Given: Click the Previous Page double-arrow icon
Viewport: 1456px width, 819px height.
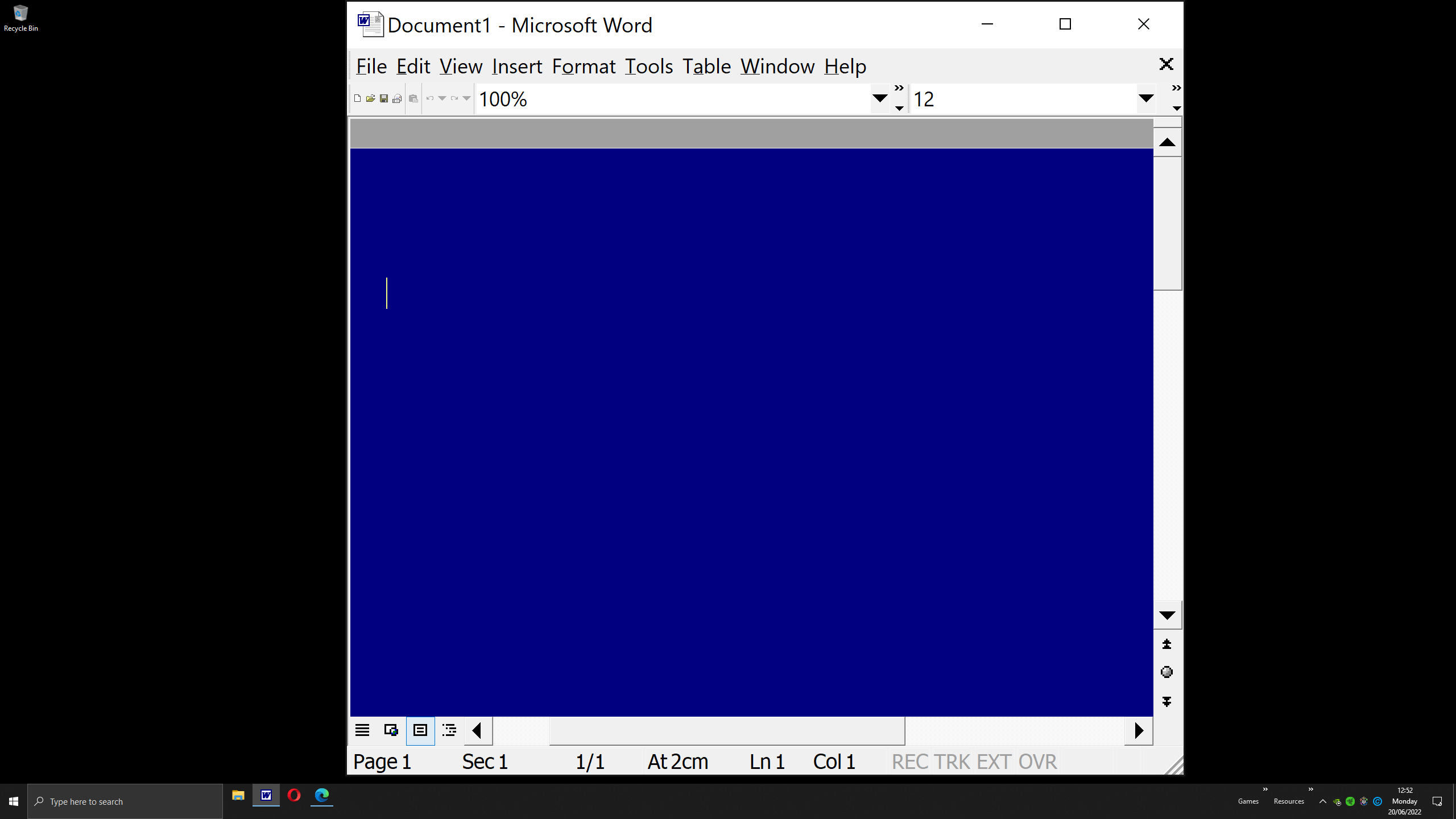Looking at the screenshot, I should point(1167,644).
